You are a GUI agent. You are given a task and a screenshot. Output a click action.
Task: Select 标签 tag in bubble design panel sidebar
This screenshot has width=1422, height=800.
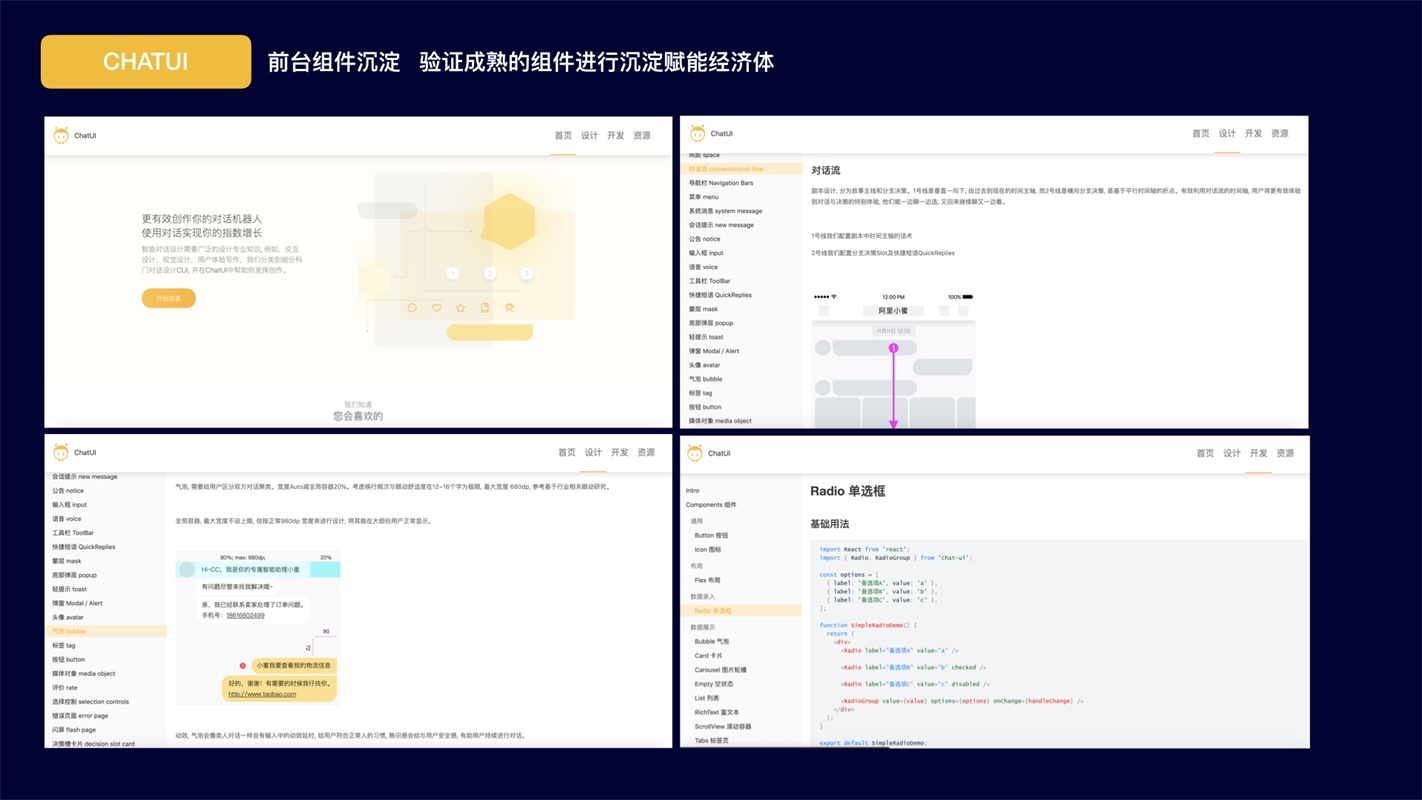64,645
